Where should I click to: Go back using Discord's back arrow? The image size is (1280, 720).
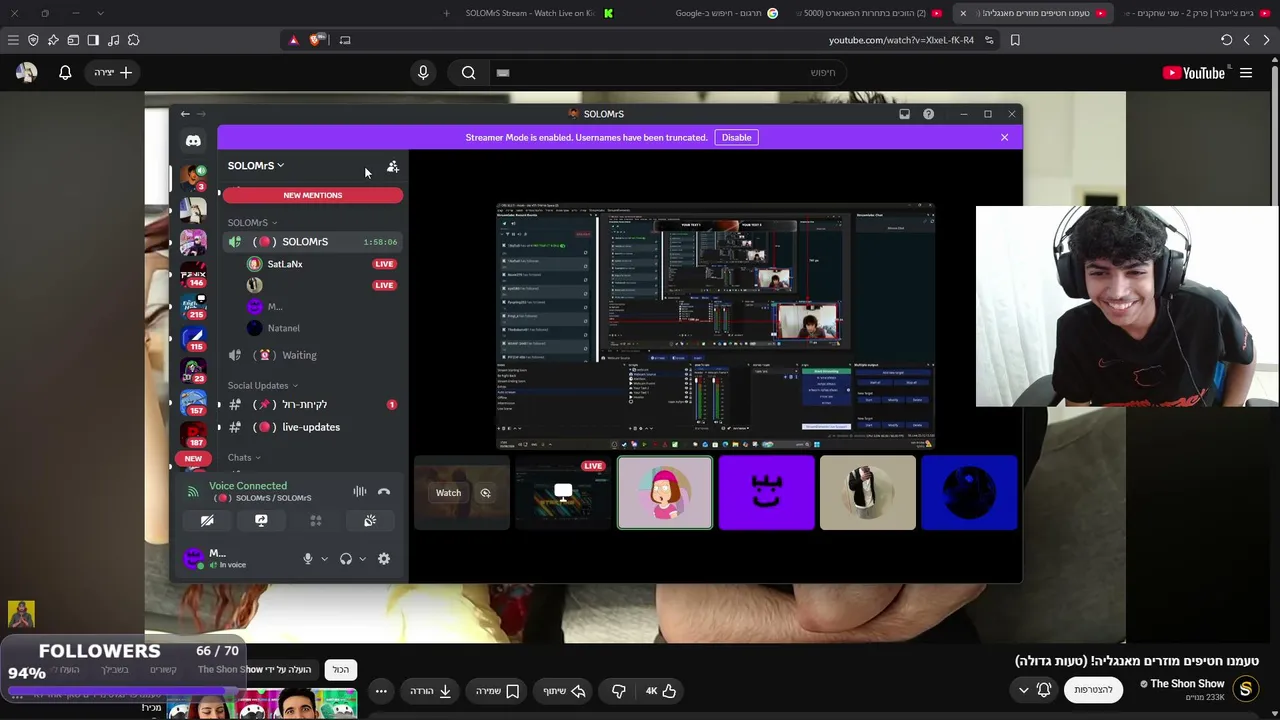[x=185, y=114]
